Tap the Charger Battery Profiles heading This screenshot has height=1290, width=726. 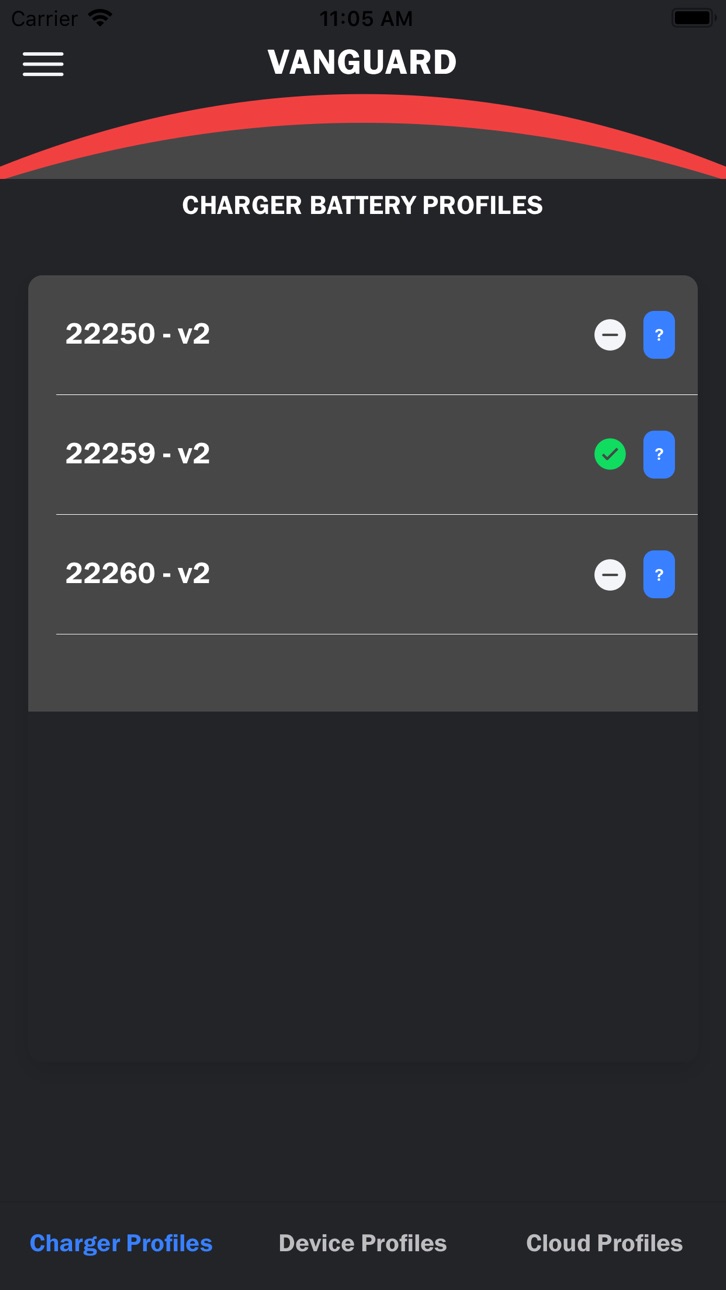point(362,205)
